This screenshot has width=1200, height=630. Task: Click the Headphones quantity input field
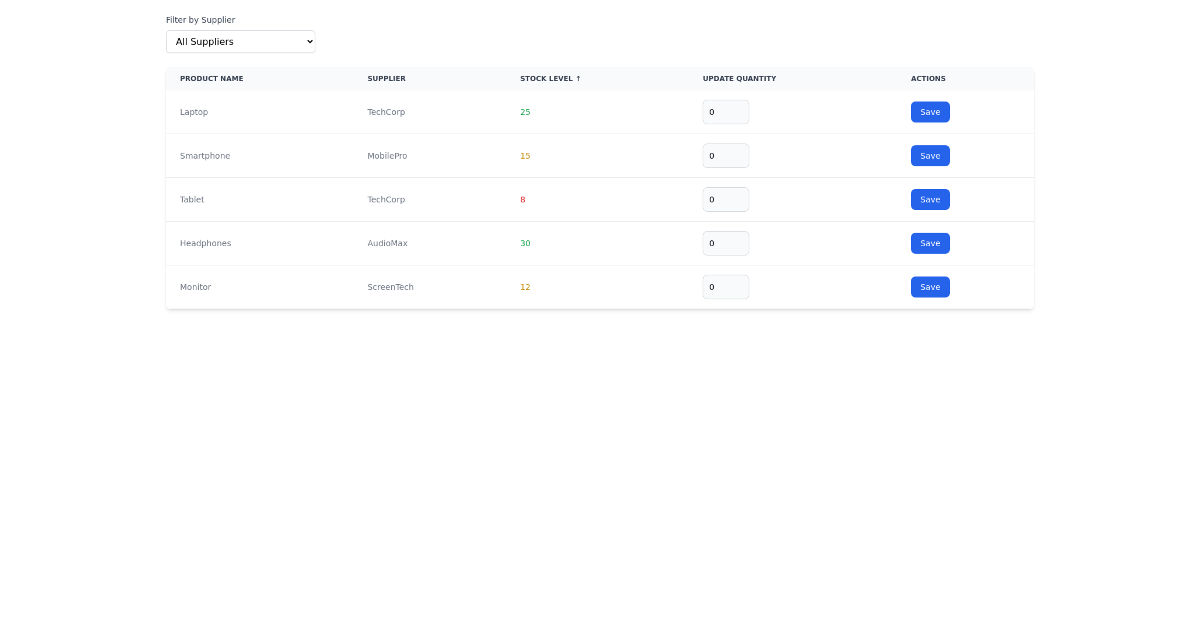pyautogui.click(x=726, y=243)
